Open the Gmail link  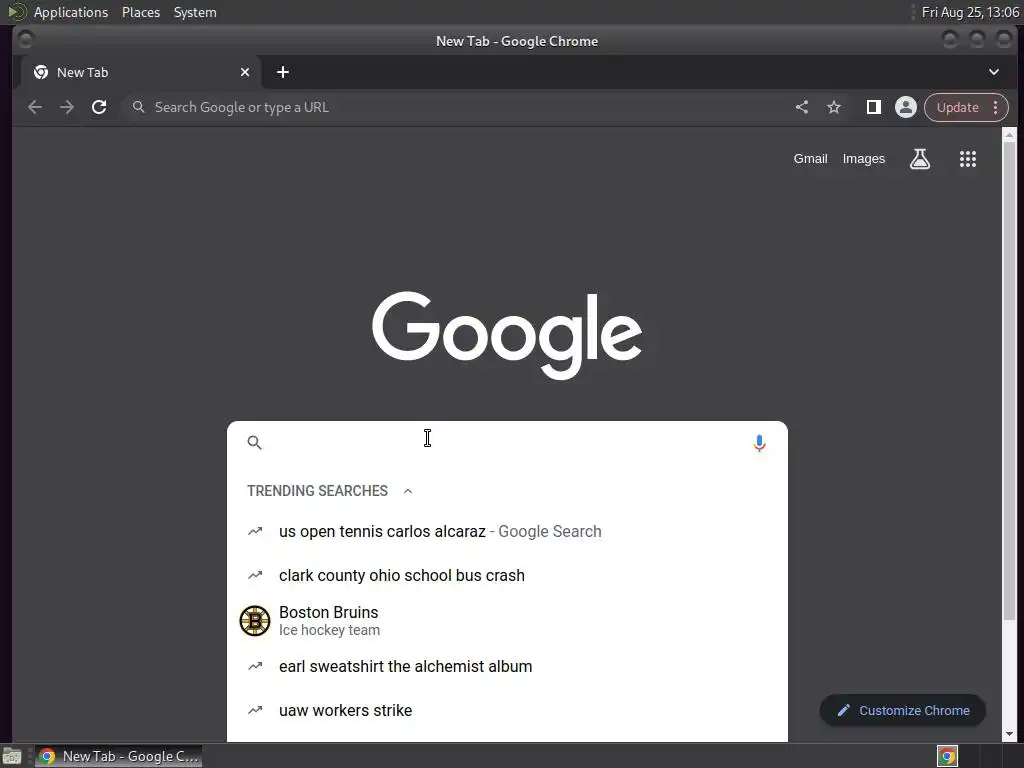810,159
